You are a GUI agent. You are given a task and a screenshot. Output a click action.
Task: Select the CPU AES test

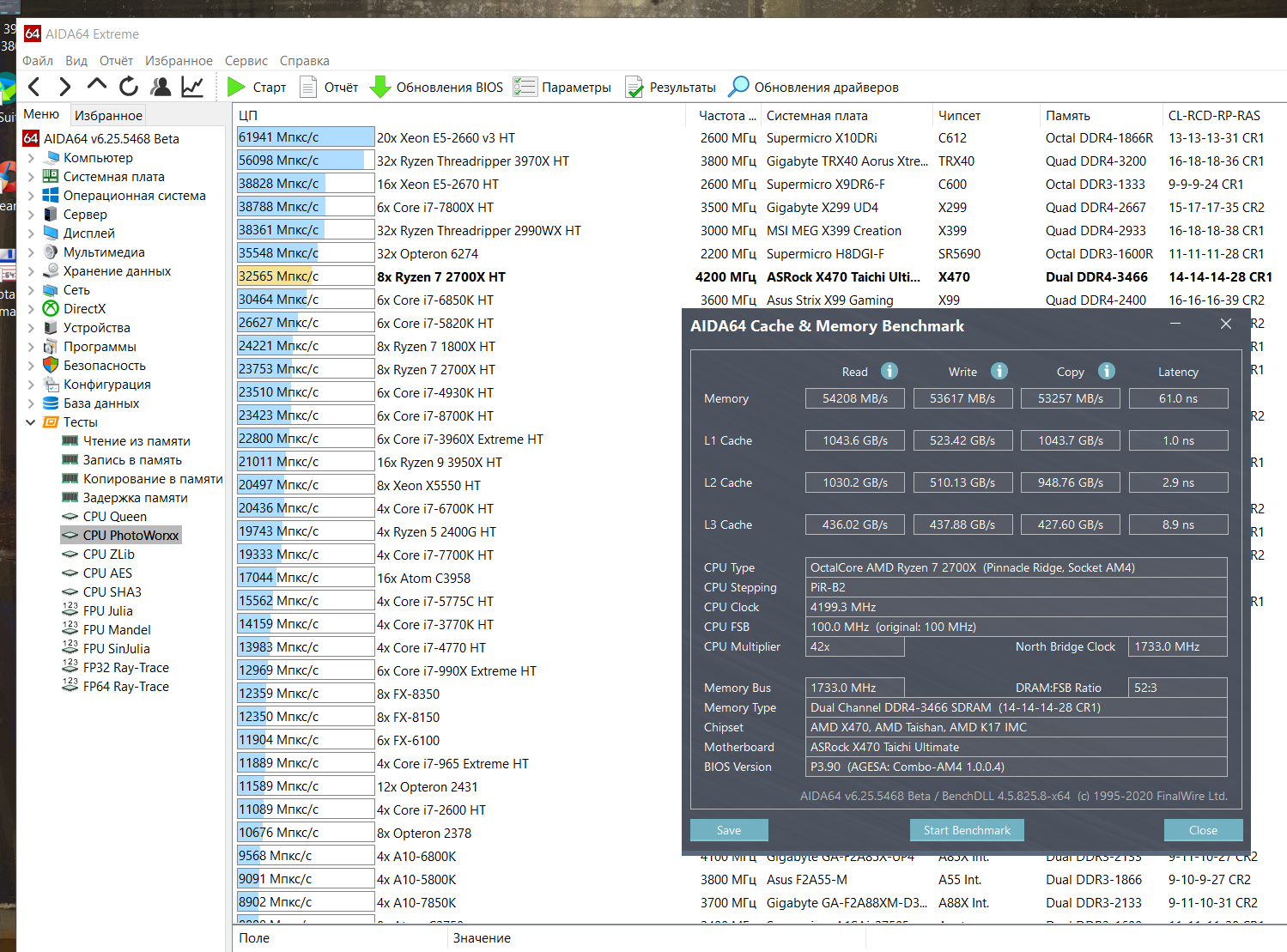pyautogui.click(x=107, y=573)
